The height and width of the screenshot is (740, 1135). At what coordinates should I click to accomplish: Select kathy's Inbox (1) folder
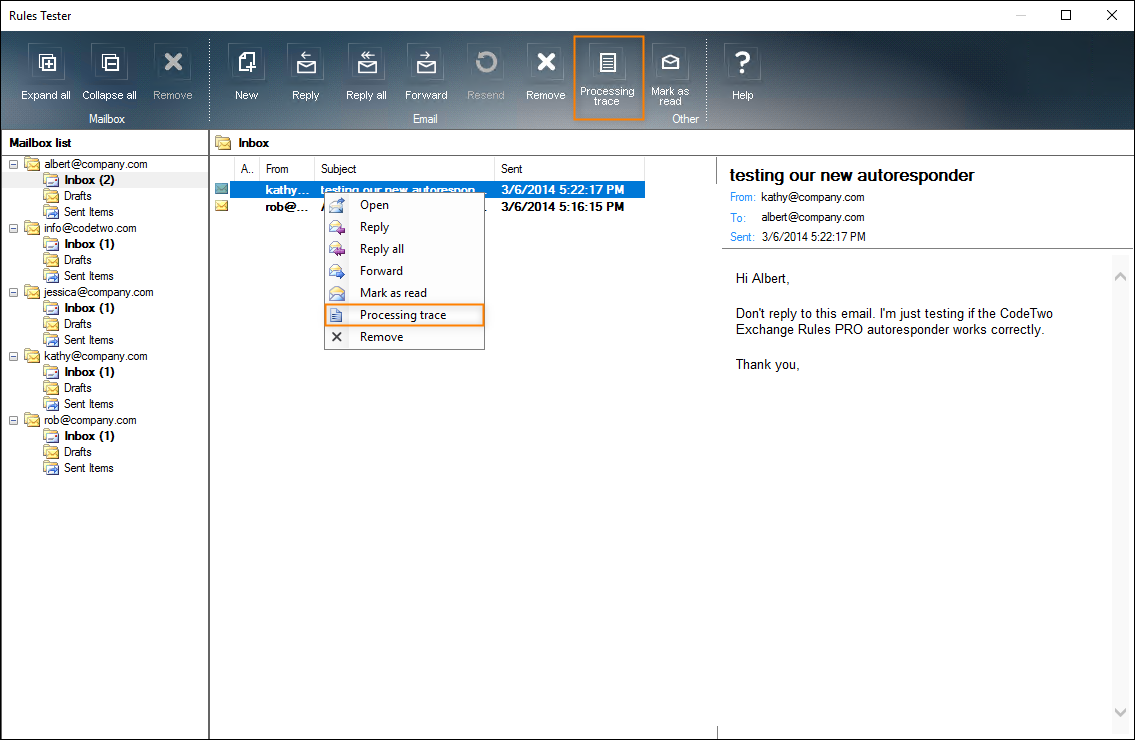point(89,372)
